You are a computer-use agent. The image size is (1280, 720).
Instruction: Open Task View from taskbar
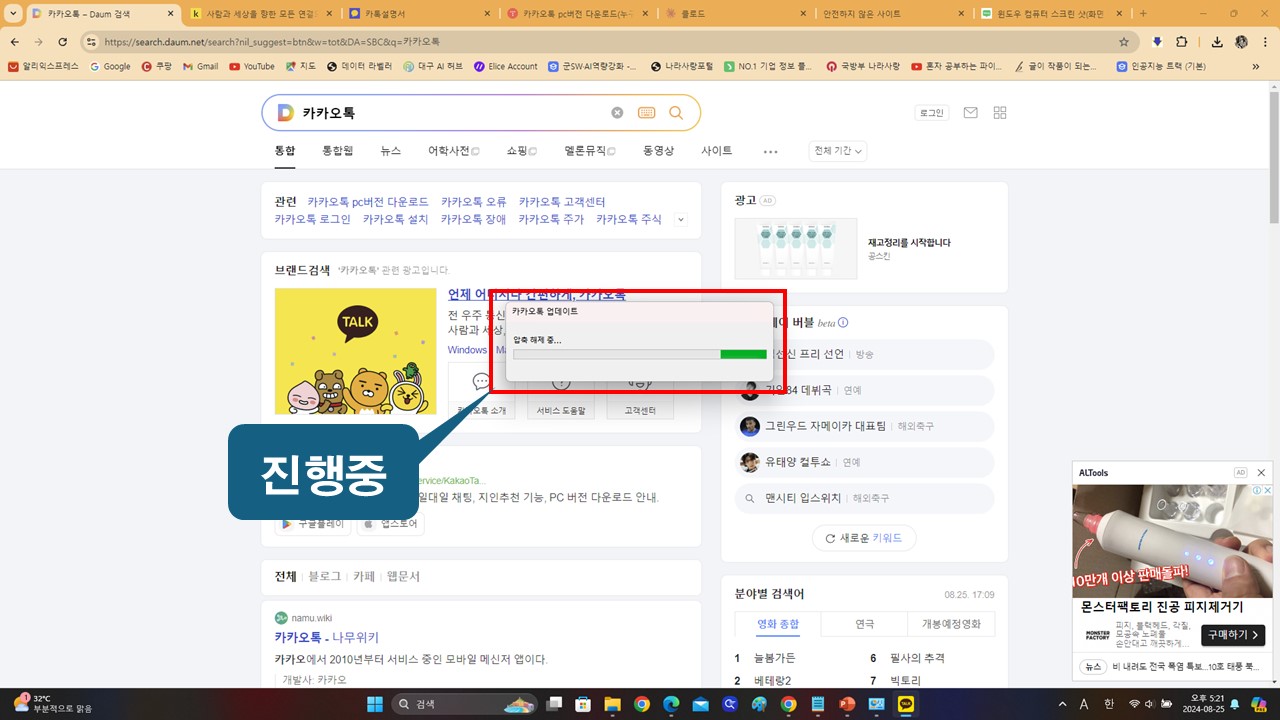pyautogui.click(x=553, y=704)
